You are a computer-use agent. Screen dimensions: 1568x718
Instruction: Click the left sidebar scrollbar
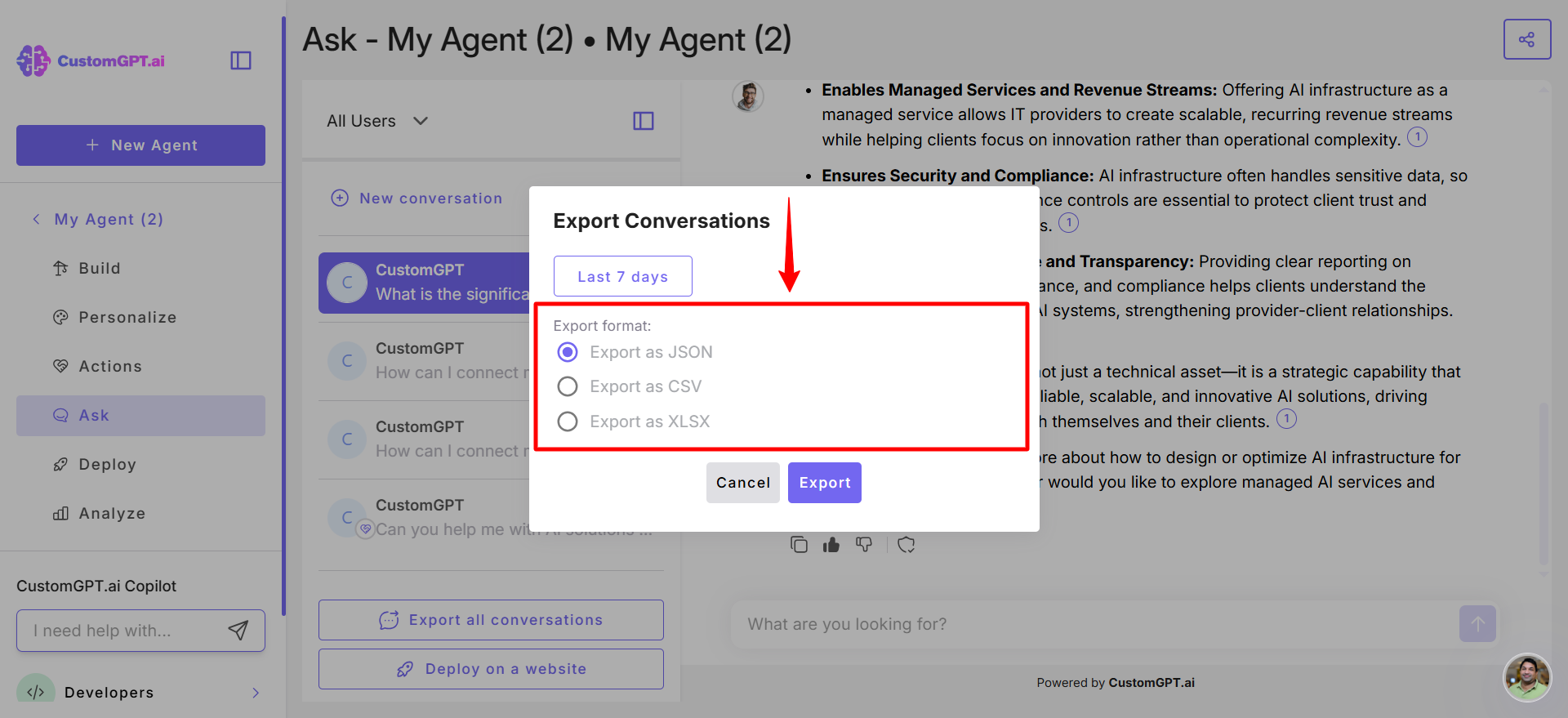[283, 314]
